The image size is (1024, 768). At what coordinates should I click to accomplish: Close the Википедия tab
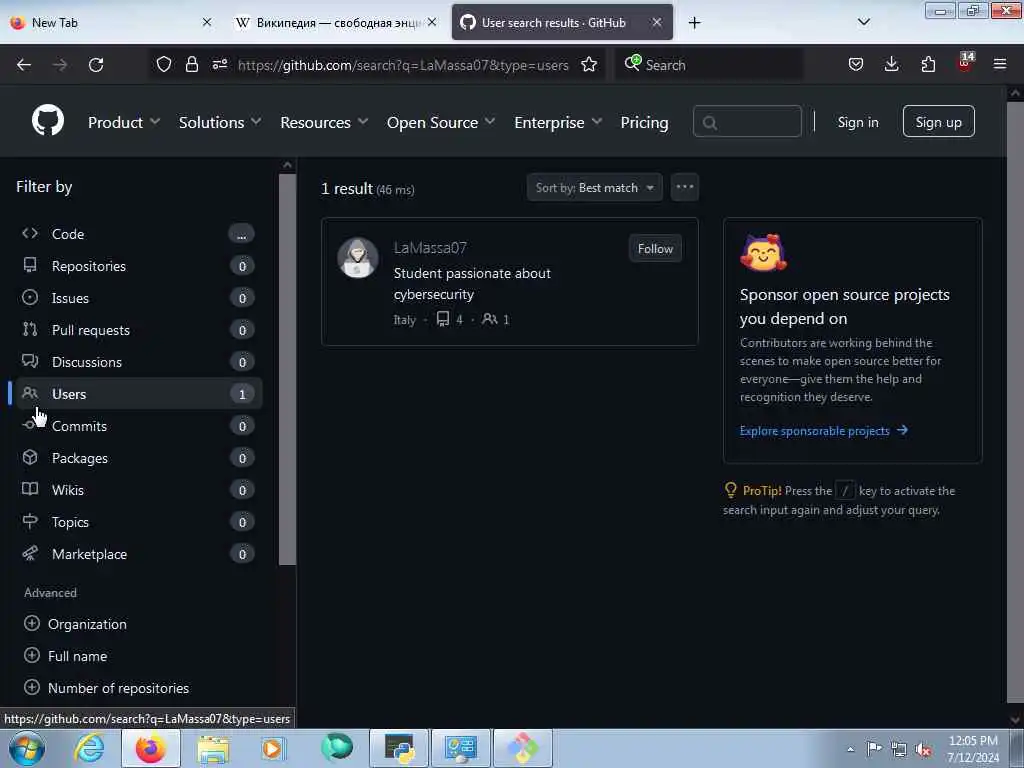[432, 22]
